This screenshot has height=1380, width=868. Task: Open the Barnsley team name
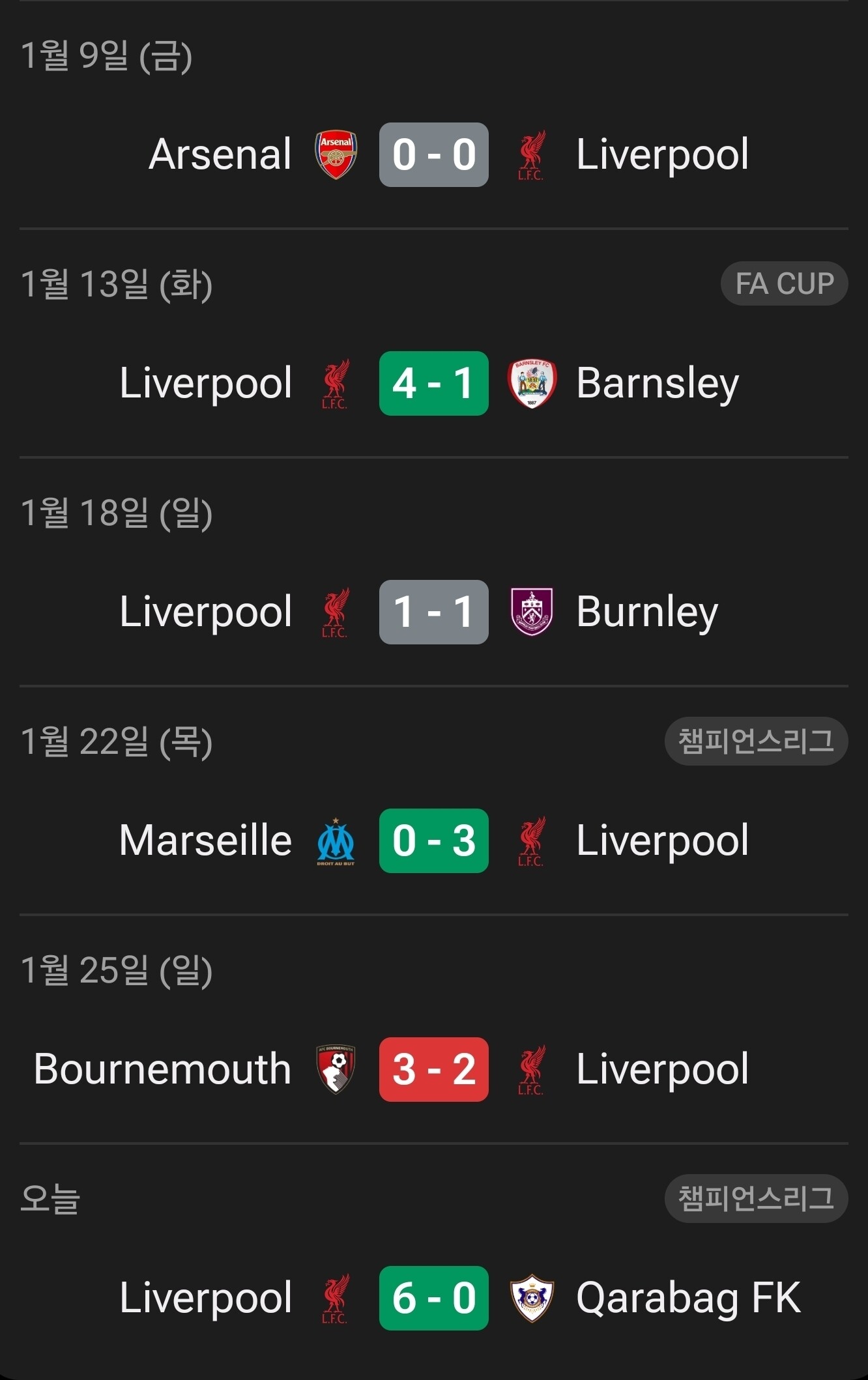pos(658,384)
